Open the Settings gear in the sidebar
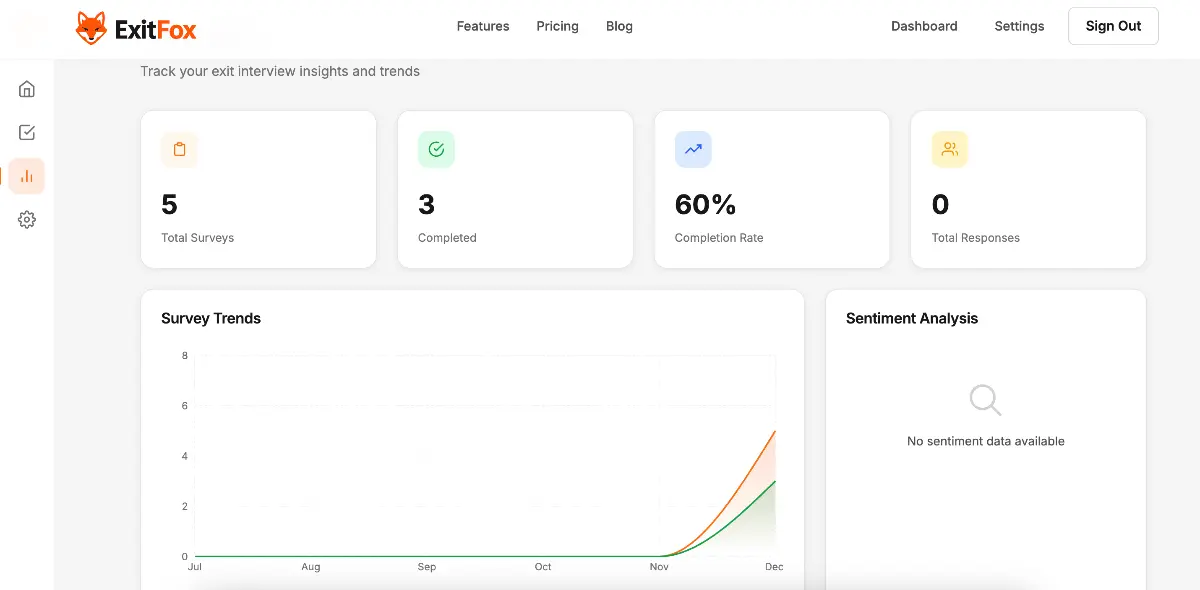This screenshot has width=1200, height=590. pos(26,219)
